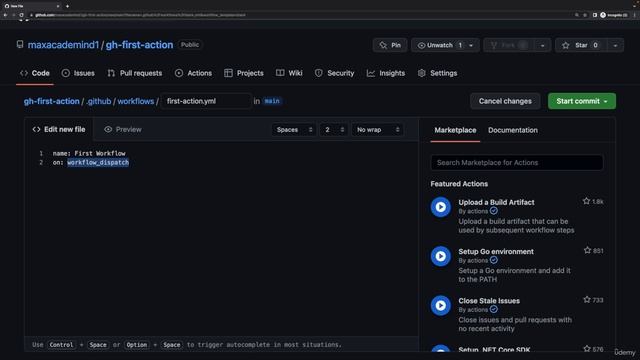Click gh-first-action breadcrumb link
640x360 pixels.
pyautogui.click(x=51, y=101)
